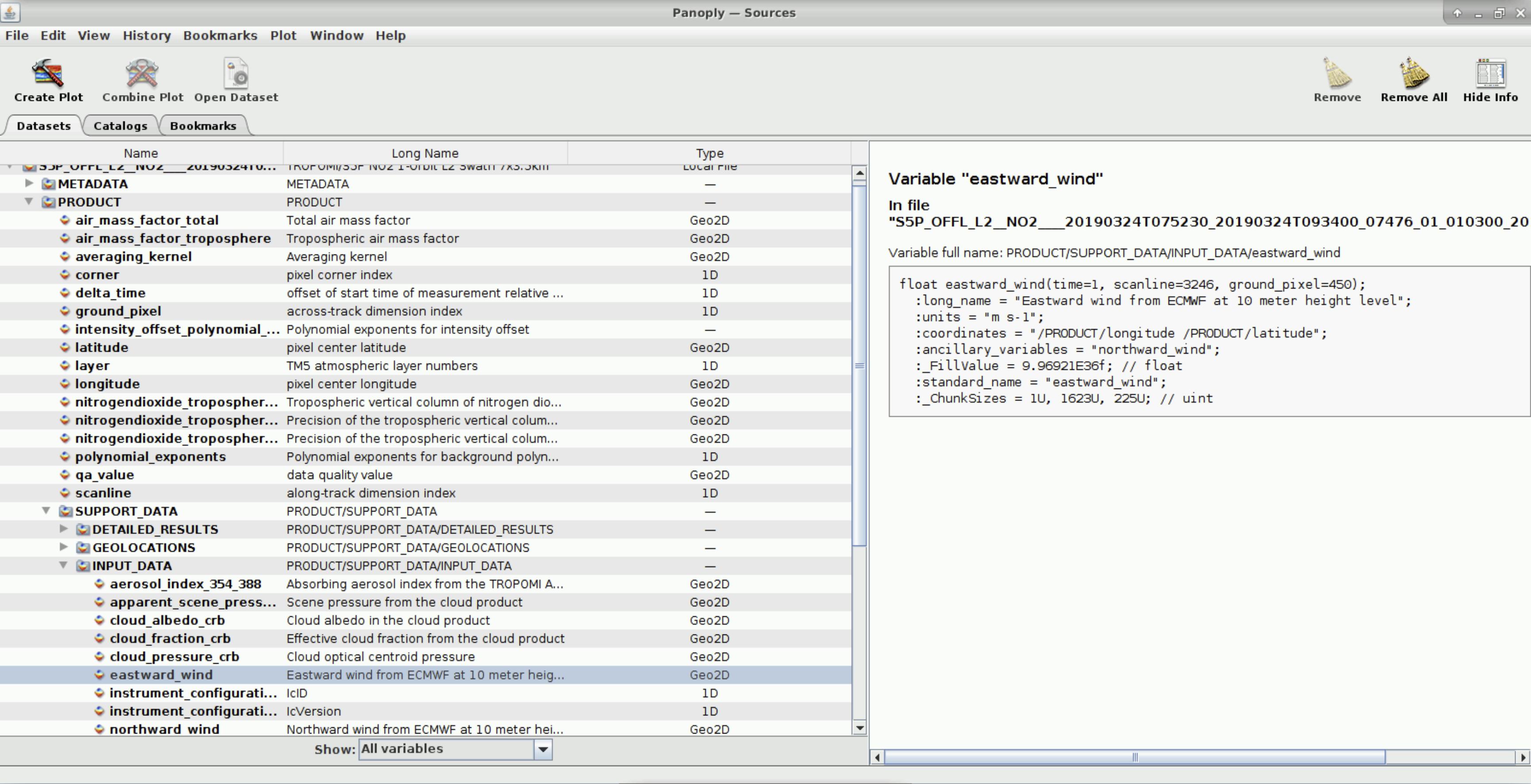Viewport: 1531px width, 784px height.
Task: Click the info panel horizontal scrollbar thumb
Action: point(1135,757)
